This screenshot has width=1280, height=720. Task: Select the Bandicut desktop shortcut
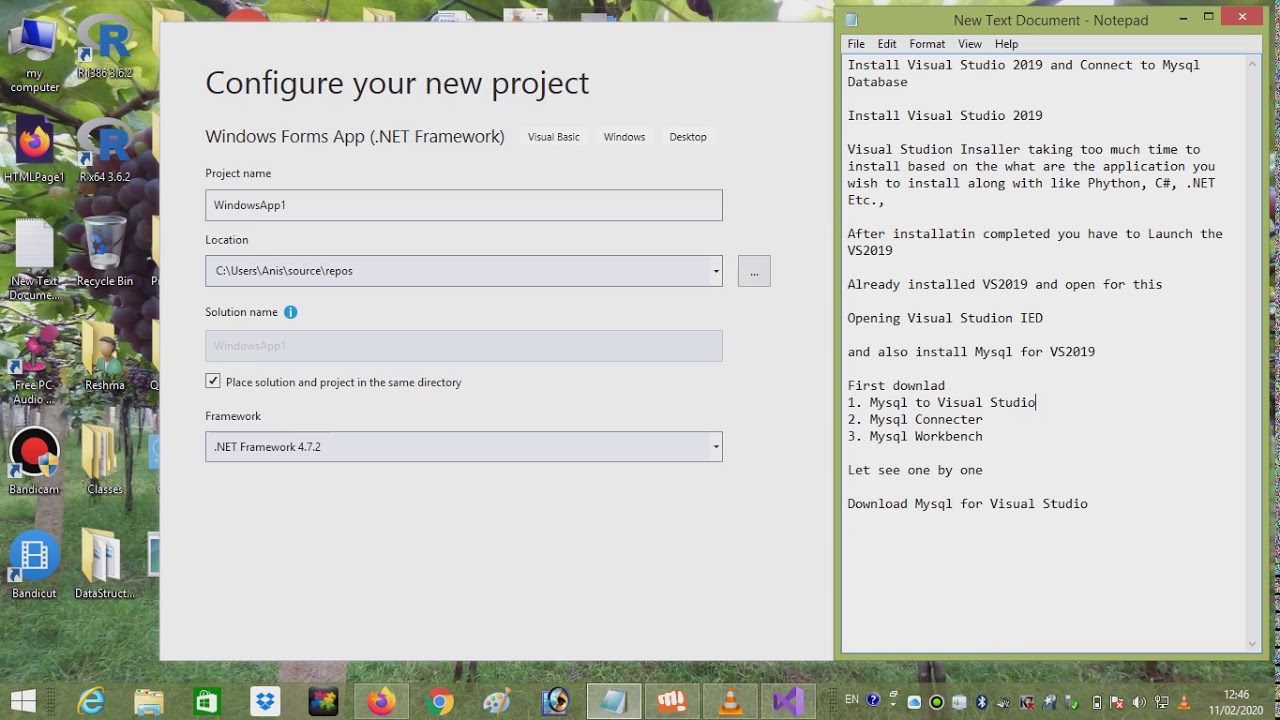click(x=34, y=565)
